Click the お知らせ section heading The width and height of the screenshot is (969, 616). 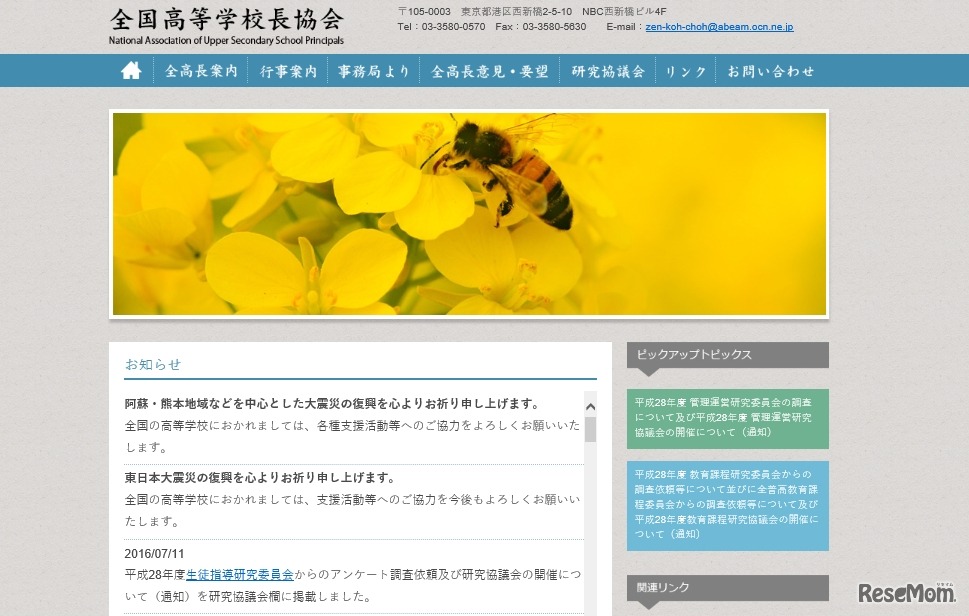point(152,364)
